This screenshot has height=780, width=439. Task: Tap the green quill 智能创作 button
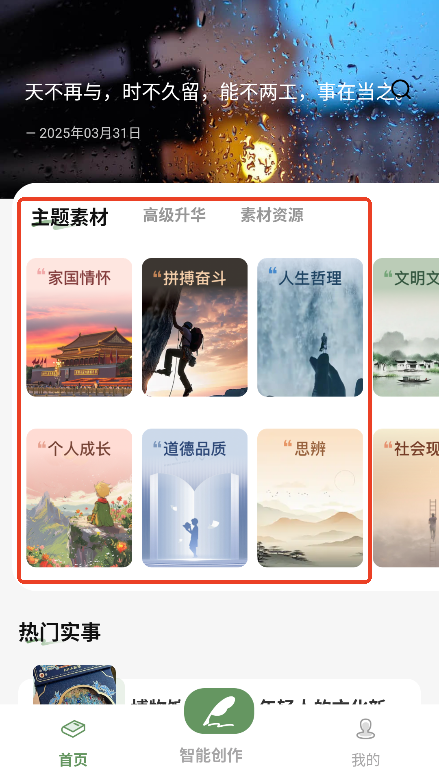pyautogui.click(x=219, y=711)
